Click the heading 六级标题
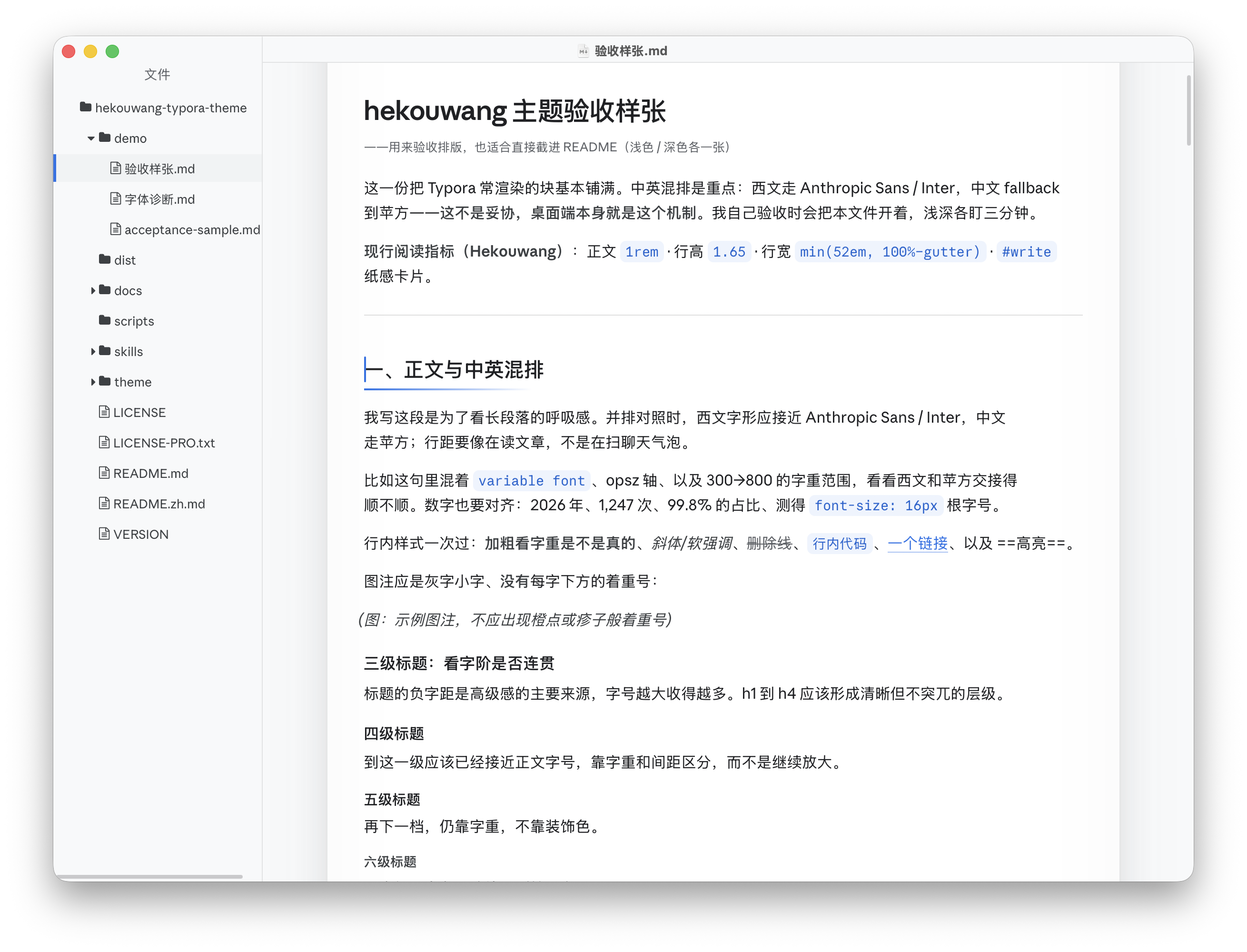The width and height of the screenshot is (1247, 952). 390,863
